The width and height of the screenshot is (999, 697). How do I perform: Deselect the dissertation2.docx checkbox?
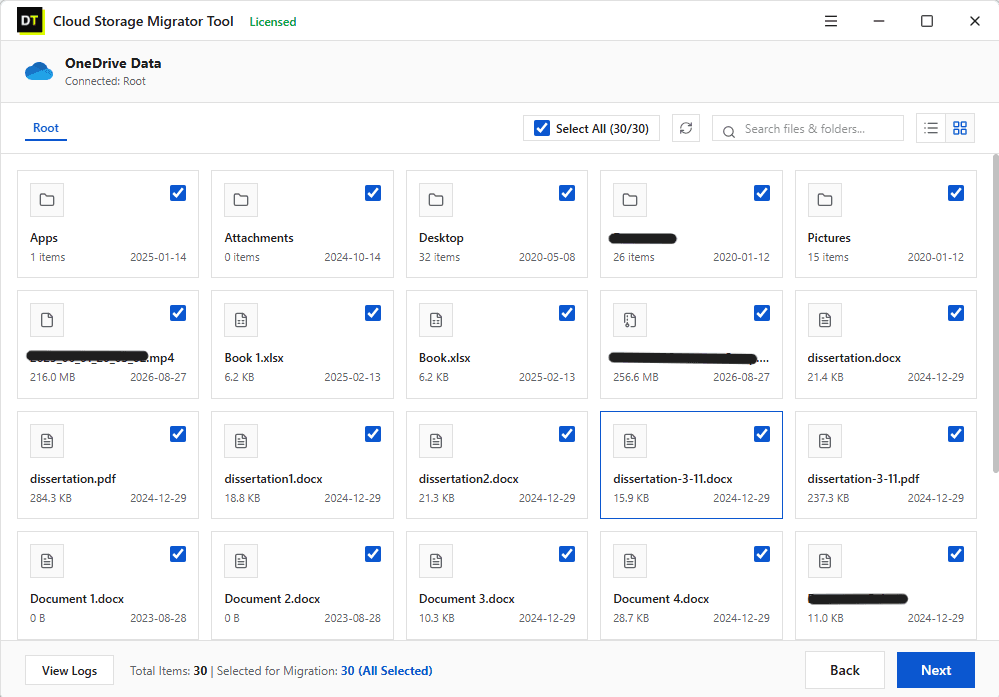pos(567,434)
